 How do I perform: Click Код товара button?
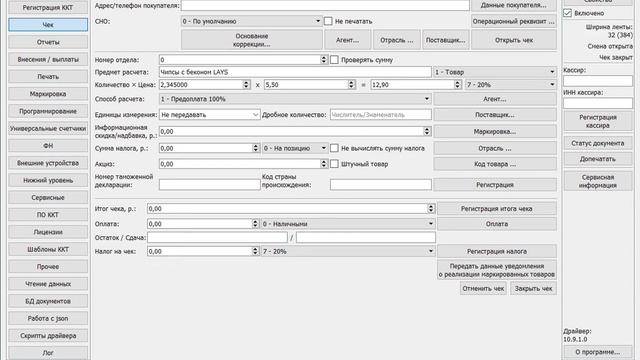click(495, 164)
